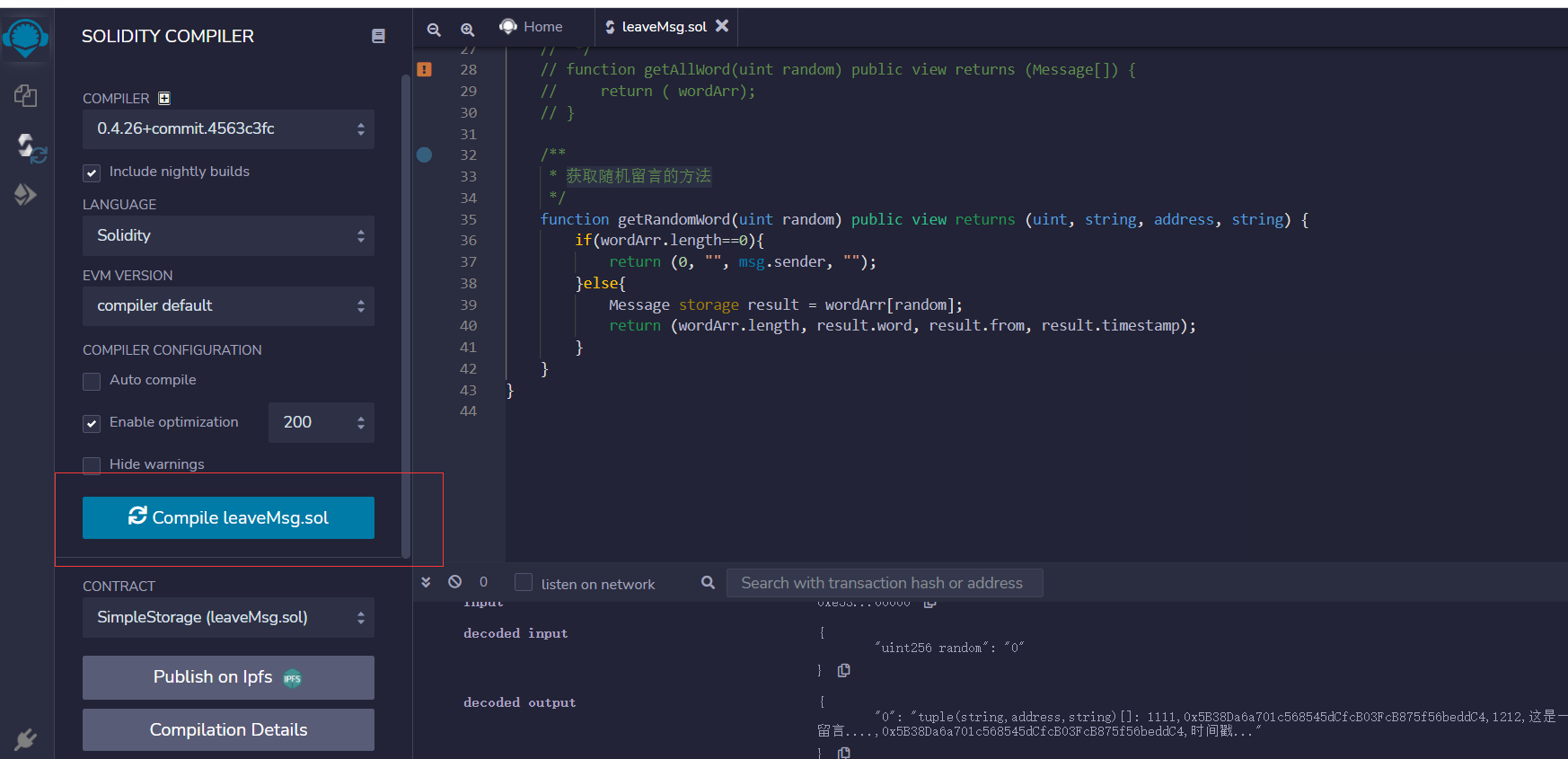The width and height of the screenshot is (1568, 759).
Task: Click the terminal search magnifier icon
Action: click(x=708, y=582)
